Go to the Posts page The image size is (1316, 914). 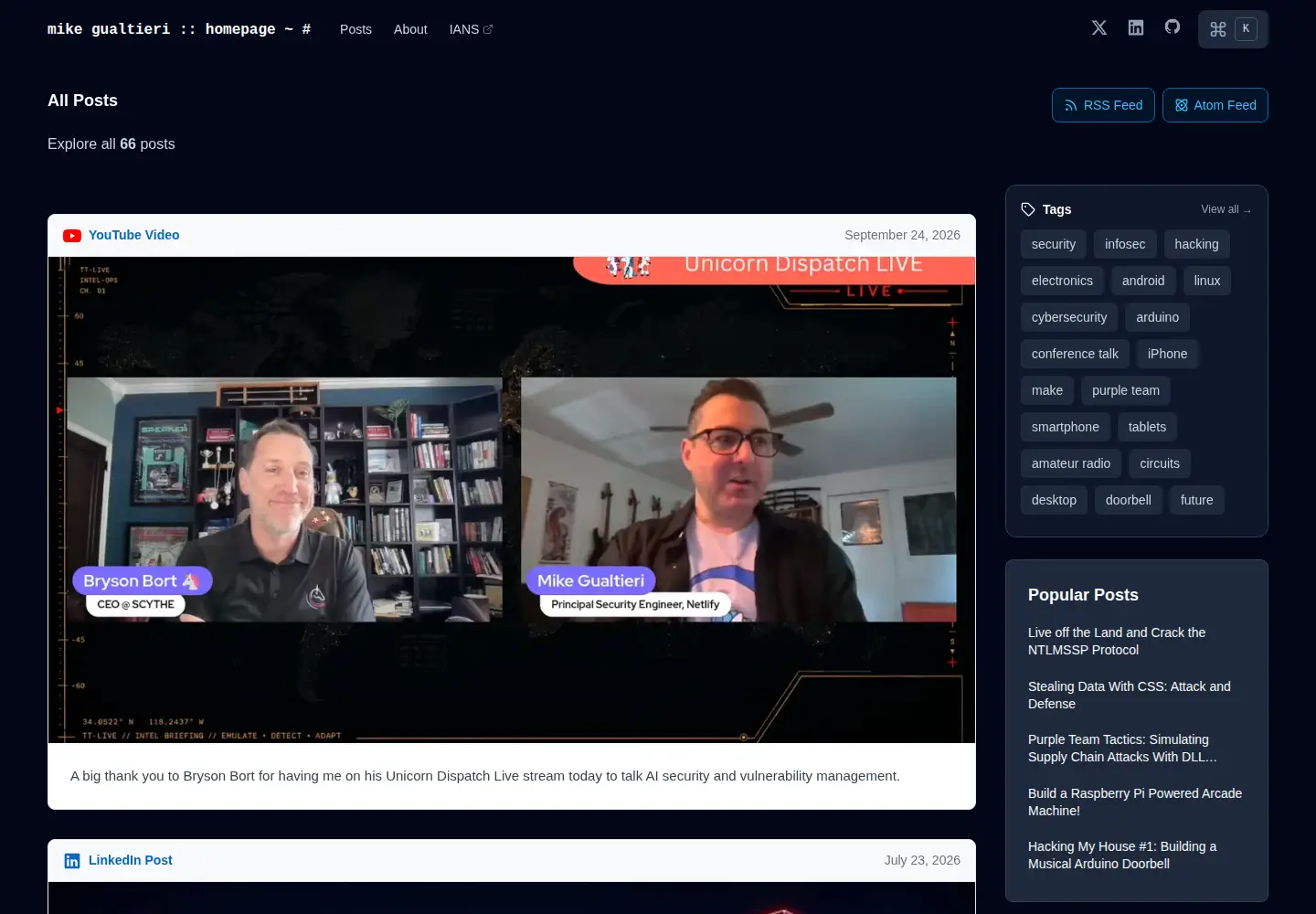coord(356,29)
